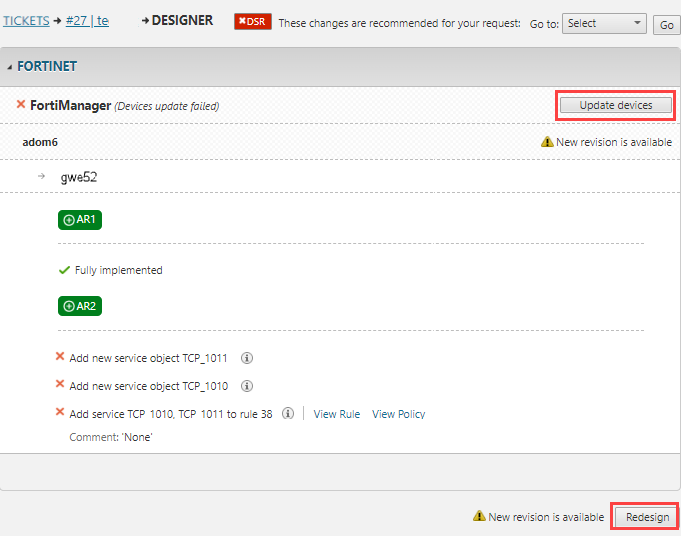Click the Go button
Screen dimensions: 681x536
tap(666, 25)
